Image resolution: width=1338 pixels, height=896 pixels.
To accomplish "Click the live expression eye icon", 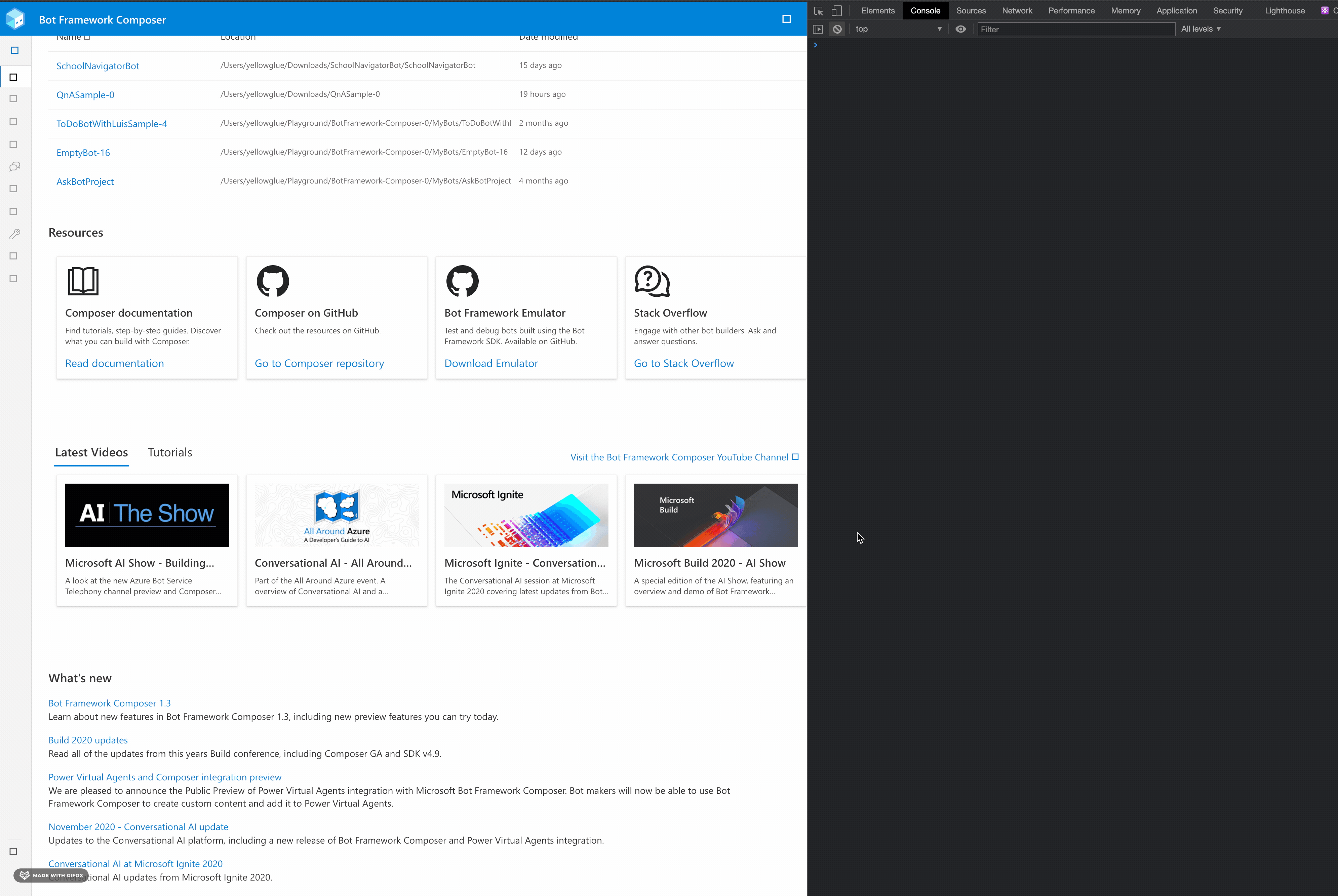I will click(x=961, y=29).
